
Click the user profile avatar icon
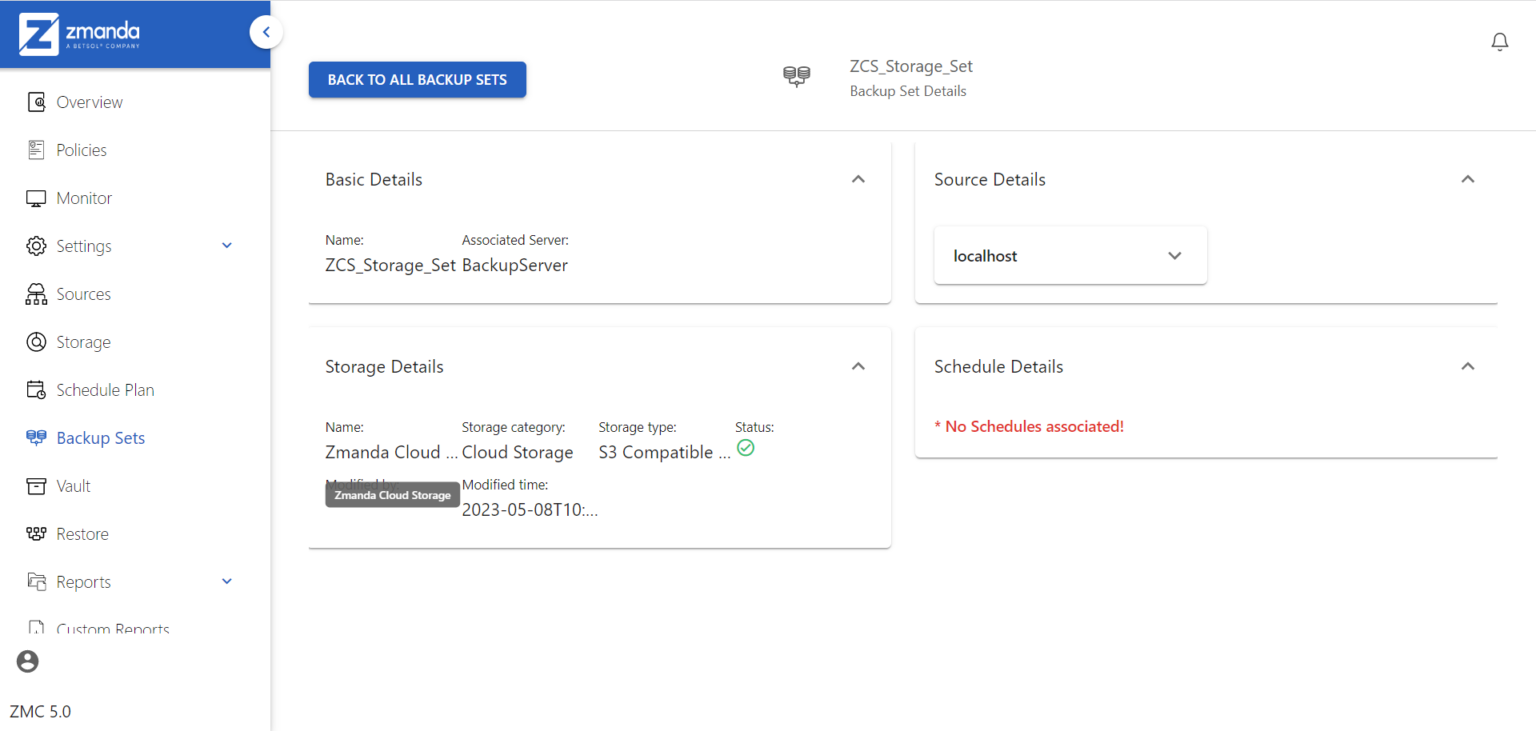click(27, 661)
